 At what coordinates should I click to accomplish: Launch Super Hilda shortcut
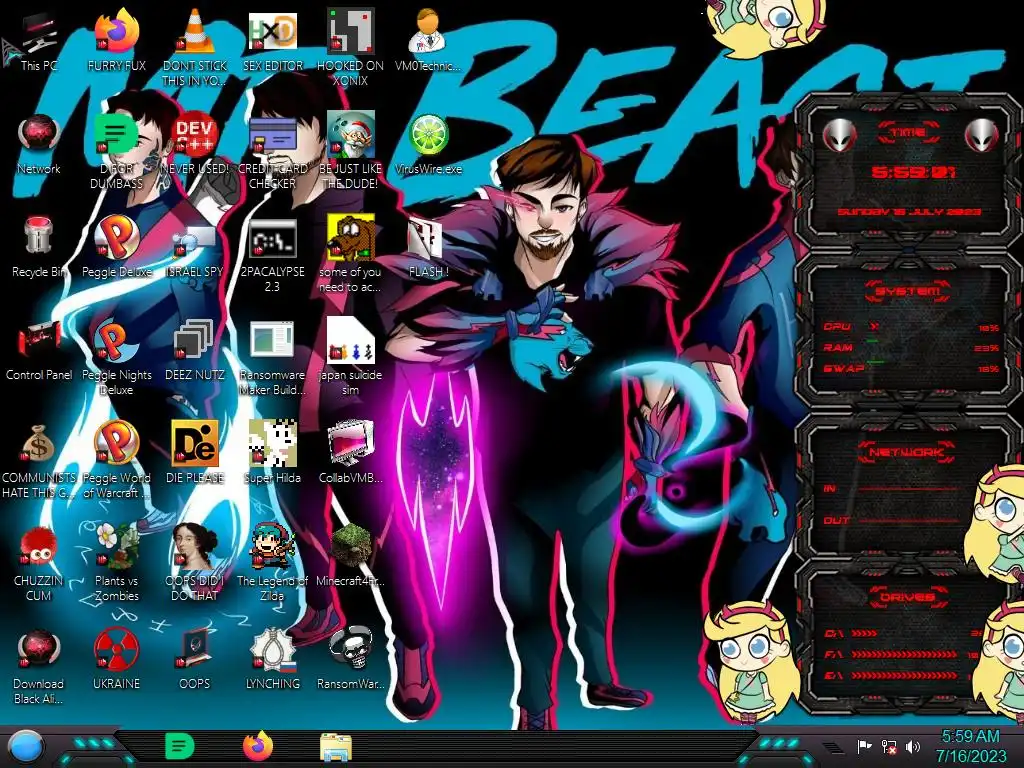(272, 452)
